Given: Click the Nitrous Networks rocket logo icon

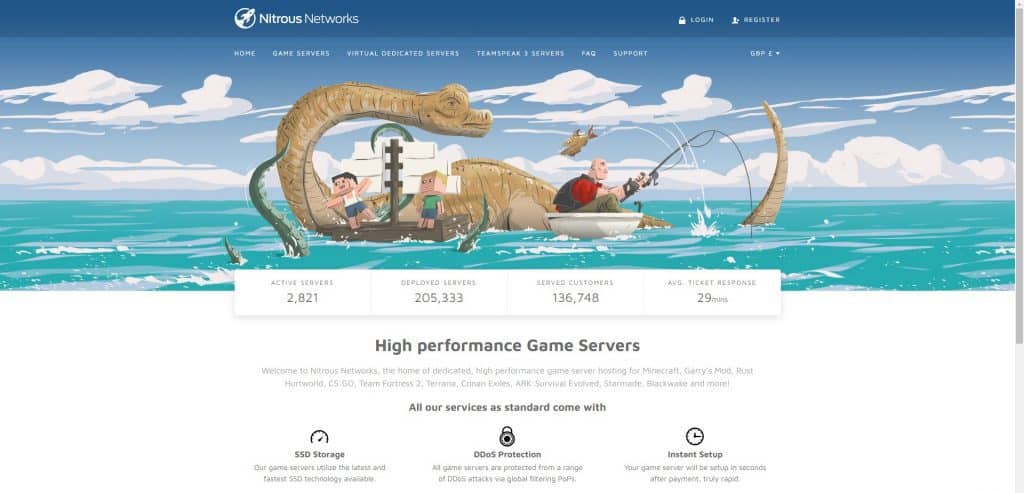Looking at the screenshot, I should tap(245, 18).
